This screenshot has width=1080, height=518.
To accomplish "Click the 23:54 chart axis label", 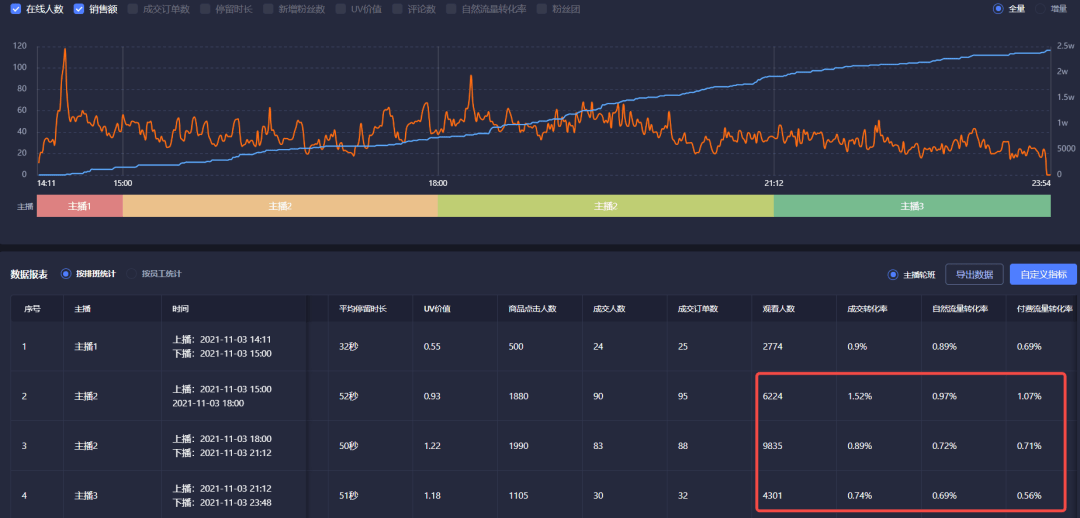I will click(1041, 184).
